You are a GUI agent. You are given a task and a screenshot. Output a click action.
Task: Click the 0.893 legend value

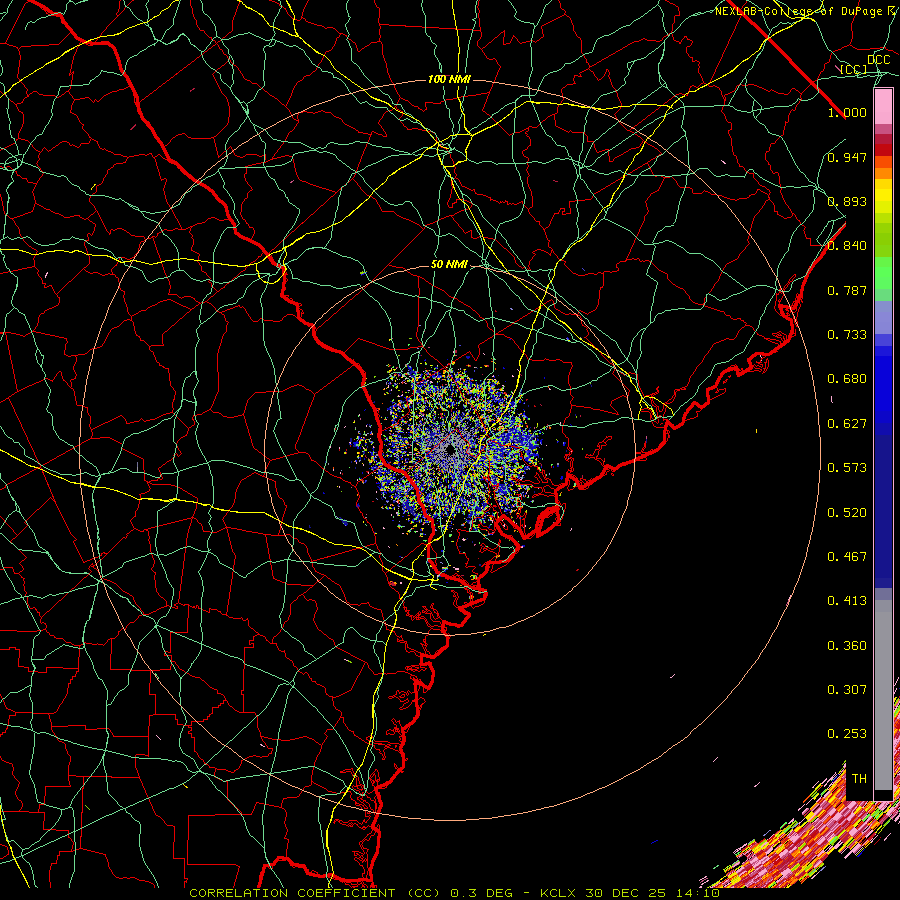tap(847, 201)
